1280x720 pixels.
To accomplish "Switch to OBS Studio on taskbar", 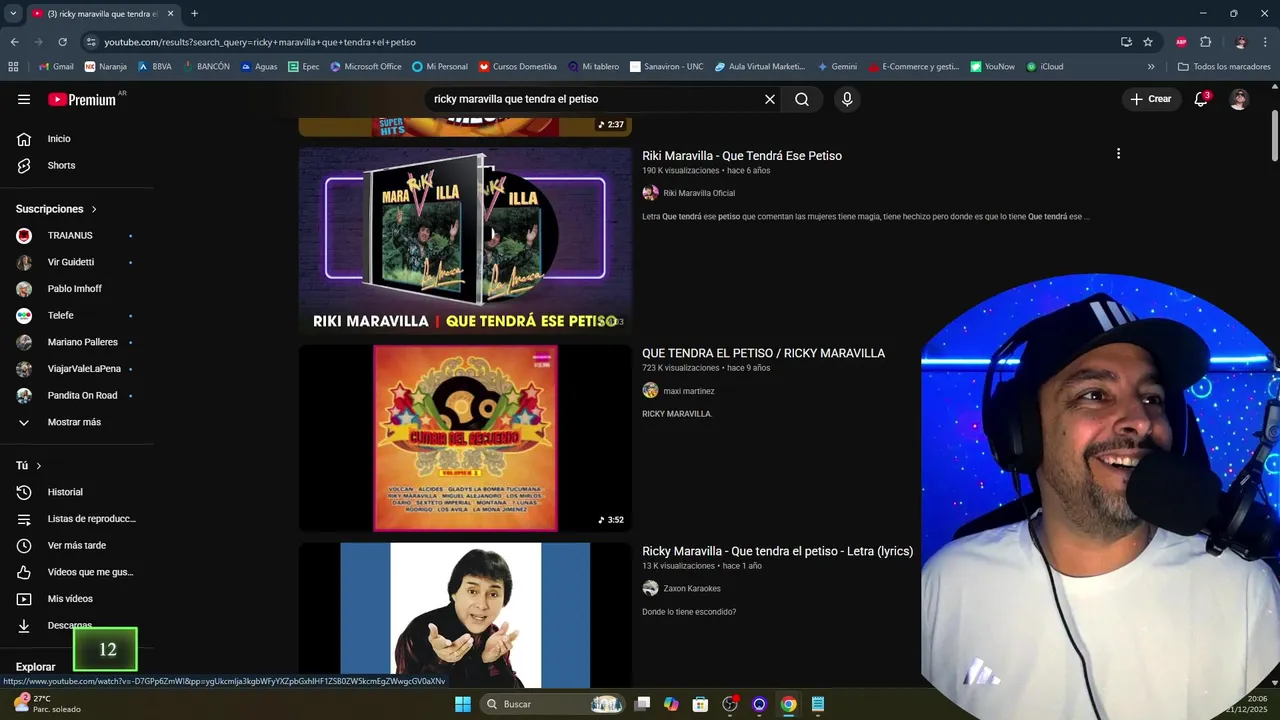I will tap(730, 704).
